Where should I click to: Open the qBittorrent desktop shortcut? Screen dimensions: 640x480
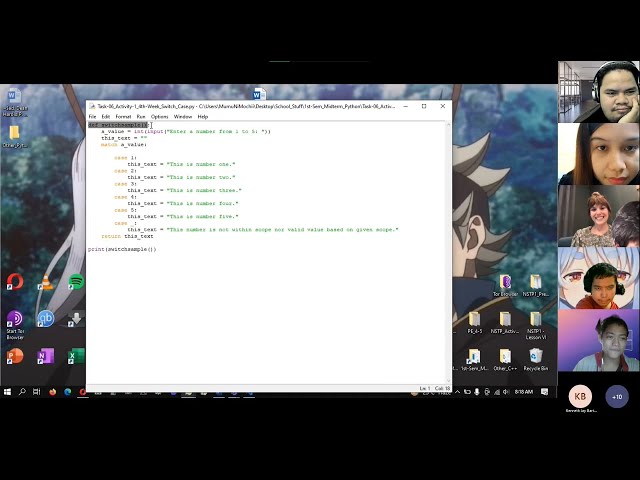point(45,319)
